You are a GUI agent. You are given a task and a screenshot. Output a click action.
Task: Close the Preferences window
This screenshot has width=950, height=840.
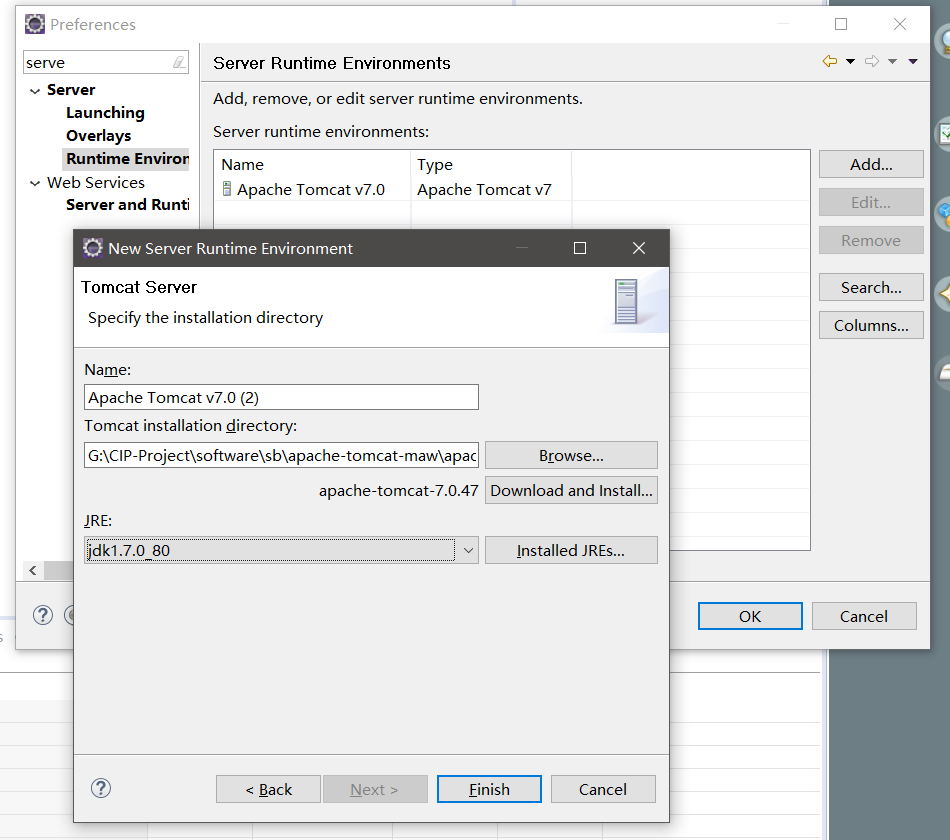(x=900, y=24)
